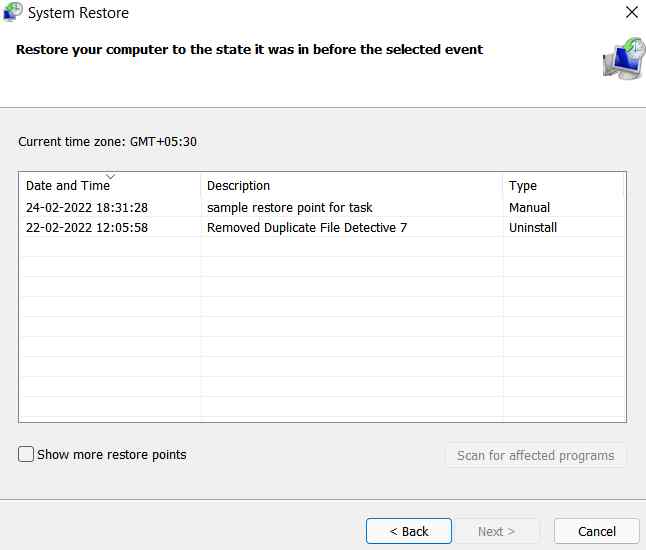This screenshot has height=550, width=646.
Task: Go to previous step with Back button
Action: pyautogui.click(x=409, y=531)
